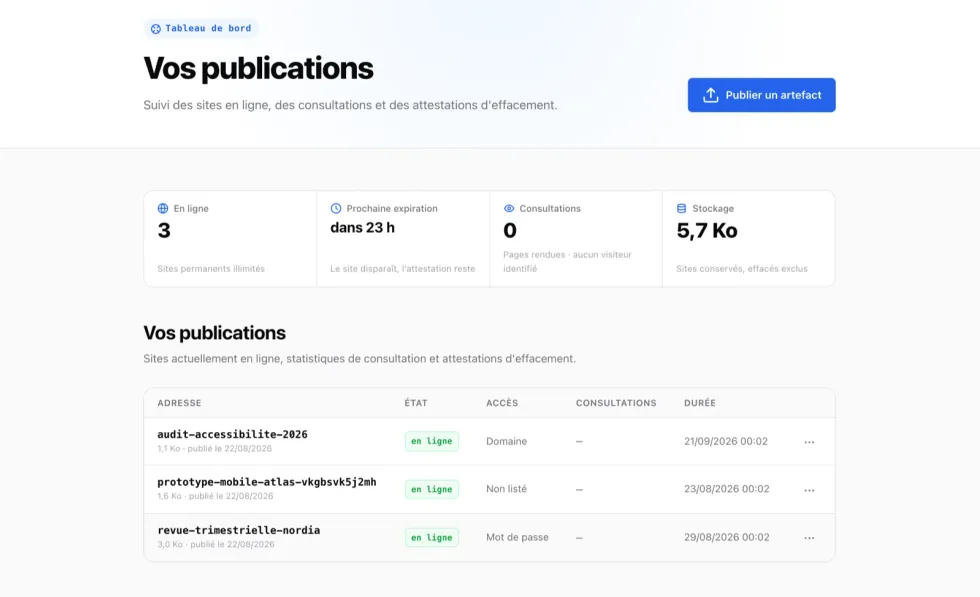Click the En ligne count 3
Viewport: 980px width, 597px height.
(x=164, y=231)
